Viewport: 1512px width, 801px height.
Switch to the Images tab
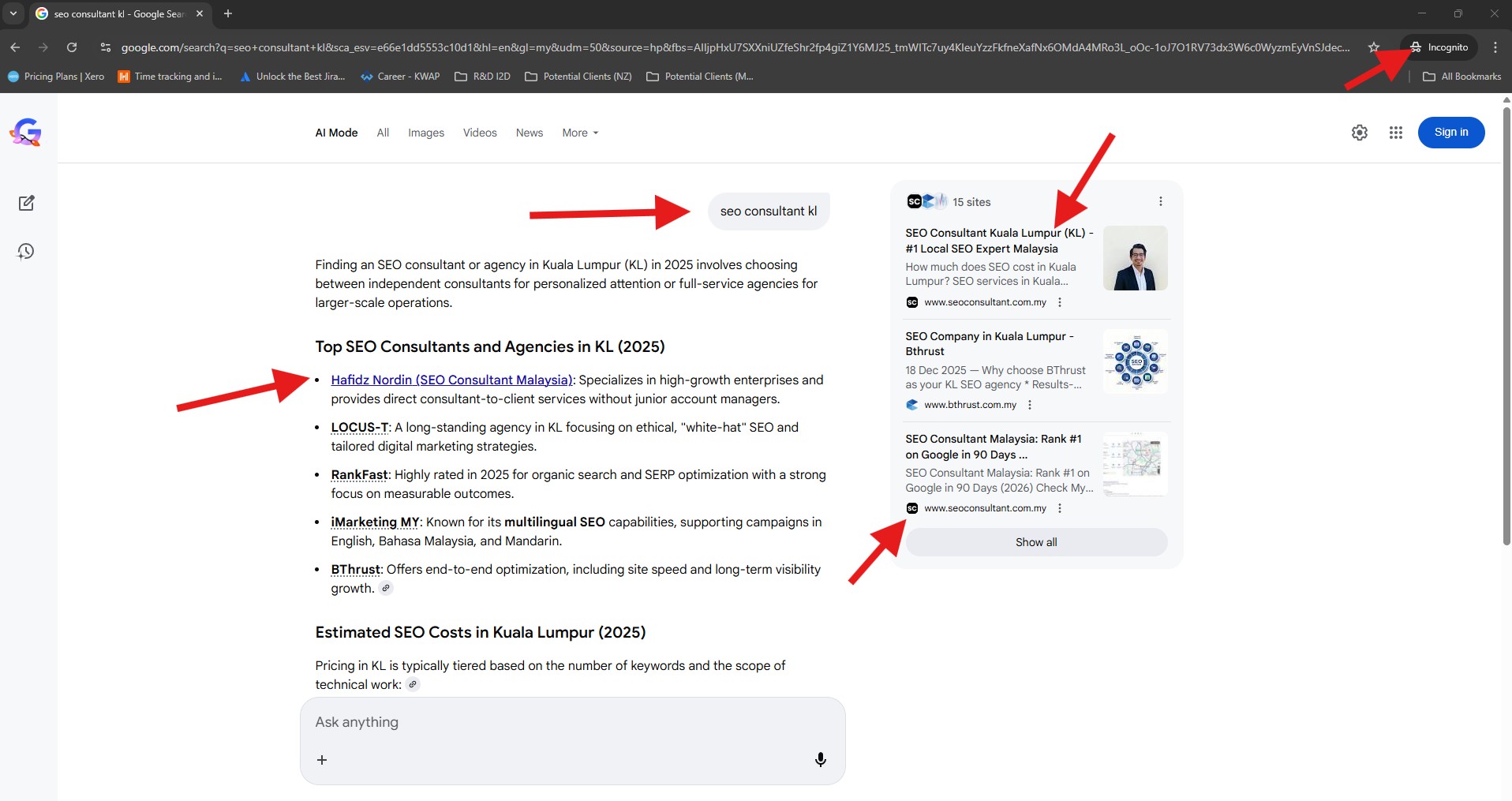426,133
